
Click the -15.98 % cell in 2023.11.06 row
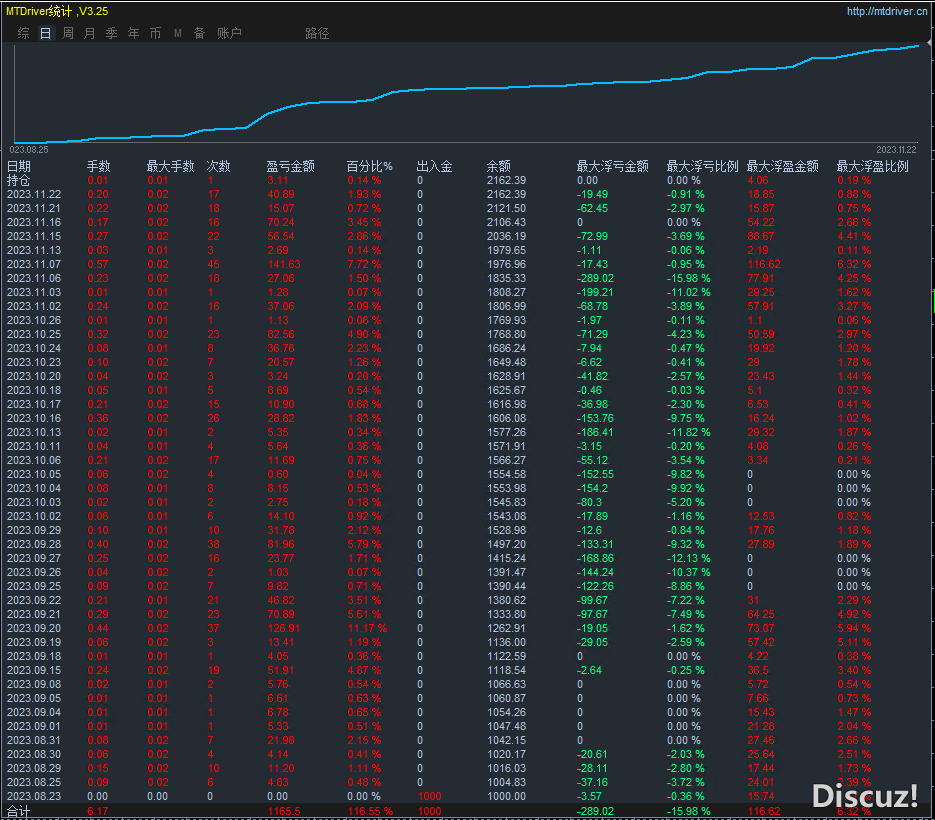pos(689,279)
